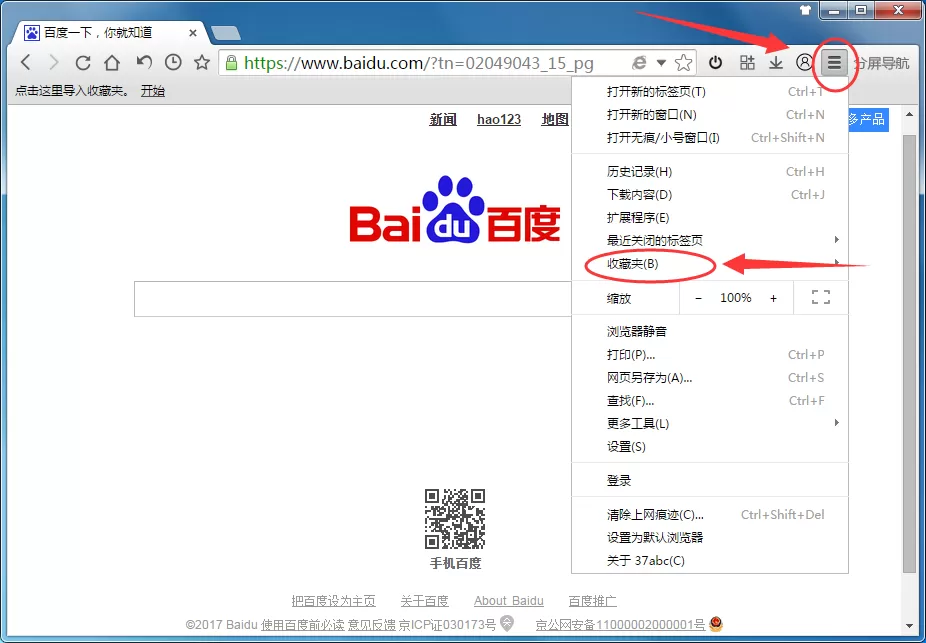Click the Baidu search input box

353,299
